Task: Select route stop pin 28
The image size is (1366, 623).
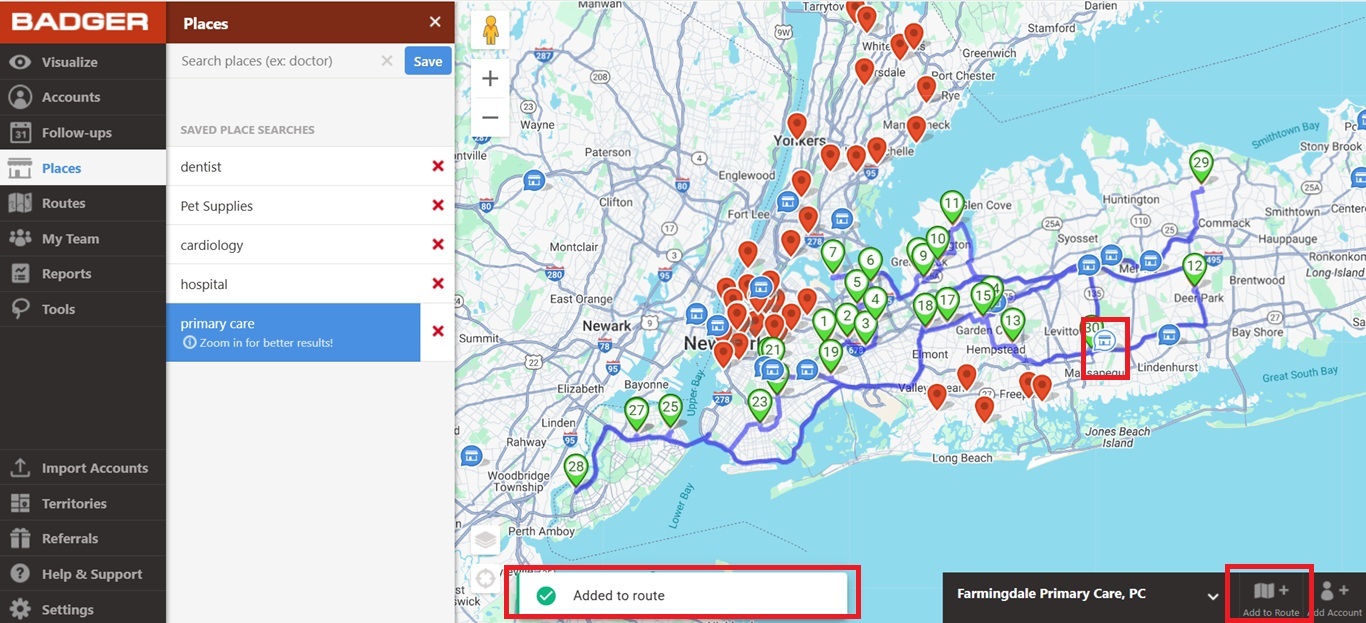Action: coord(575,470)
